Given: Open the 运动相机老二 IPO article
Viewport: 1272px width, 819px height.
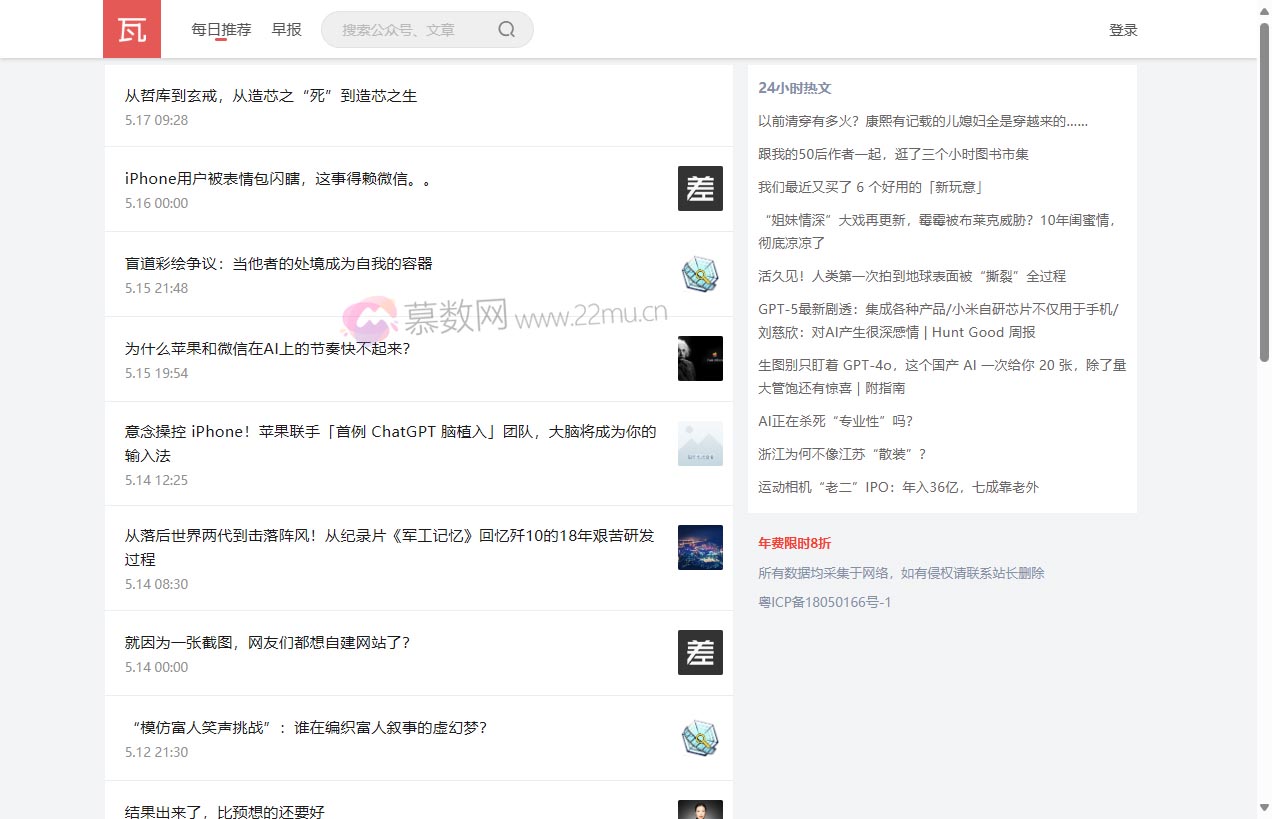Looking at the screenshot, I should (898, 487).
